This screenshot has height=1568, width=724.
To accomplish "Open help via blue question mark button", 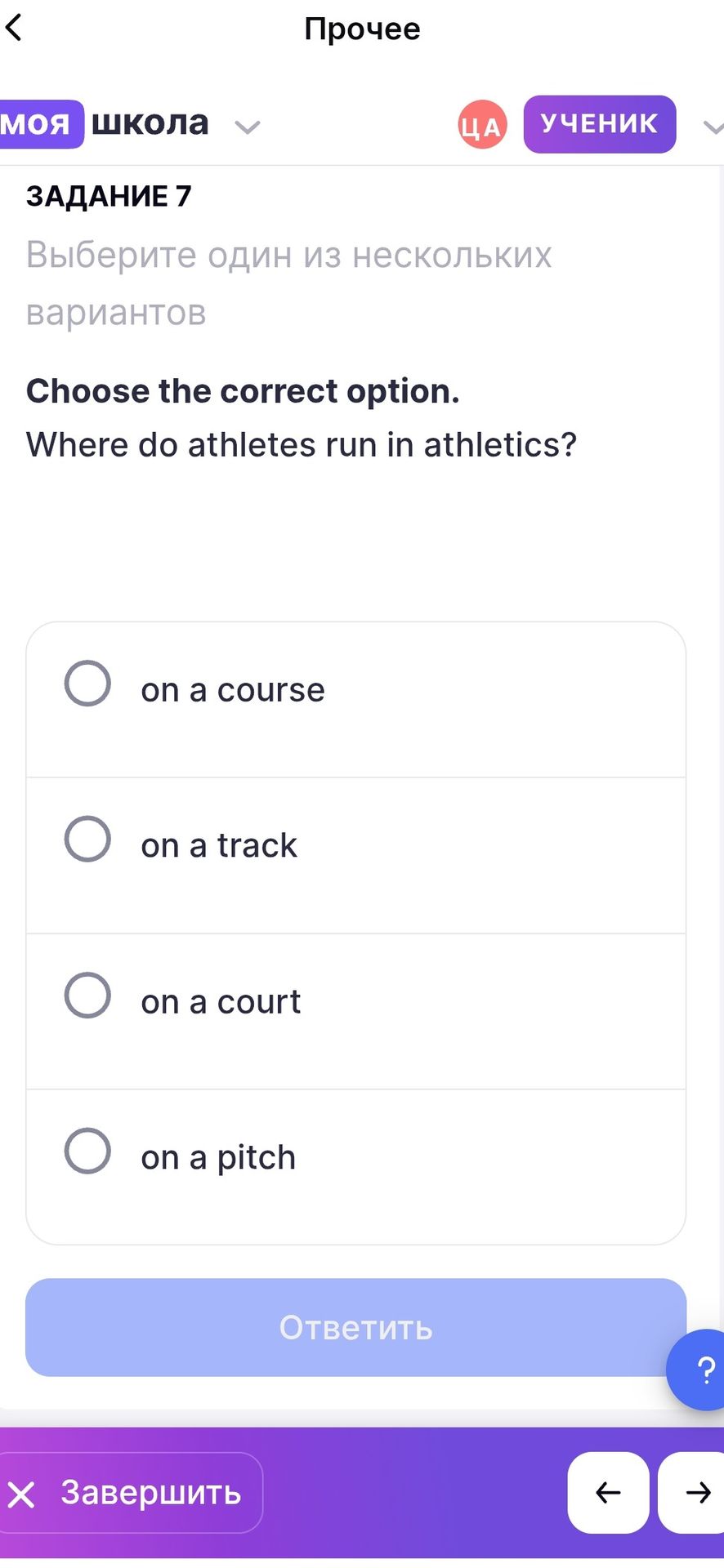I will 697,1370.
